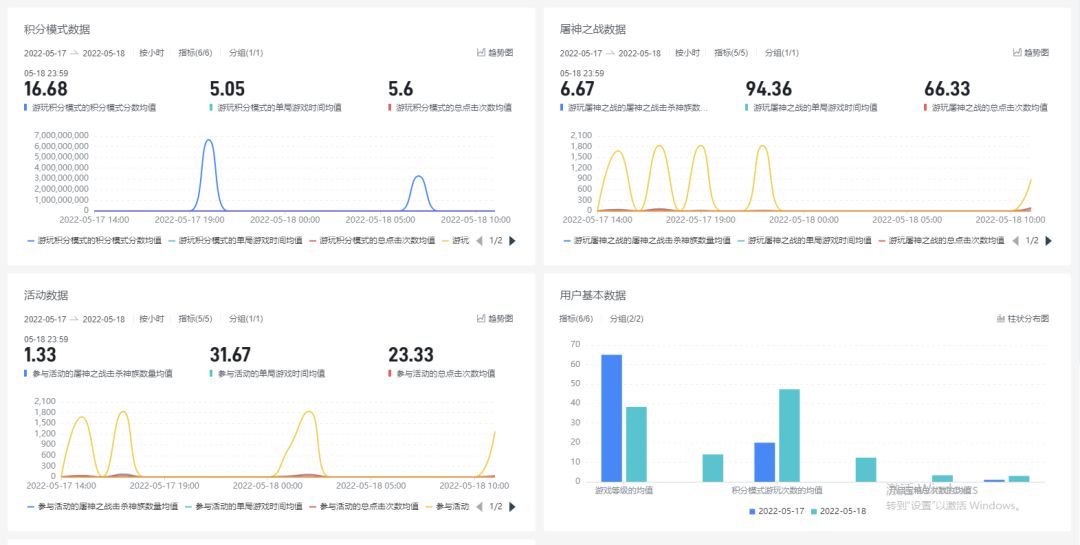Toggle legend 参与活动的总点击次数均值 series
Screen dimensions: 1080x545
point(364,506)
